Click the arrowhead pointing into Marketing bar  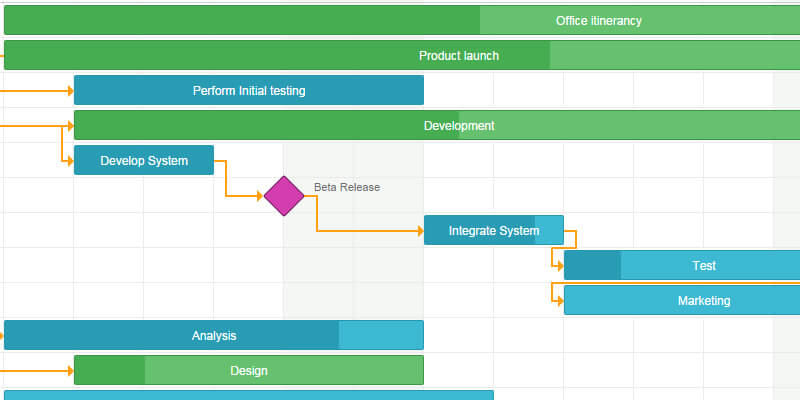click(x=559, y=300)
